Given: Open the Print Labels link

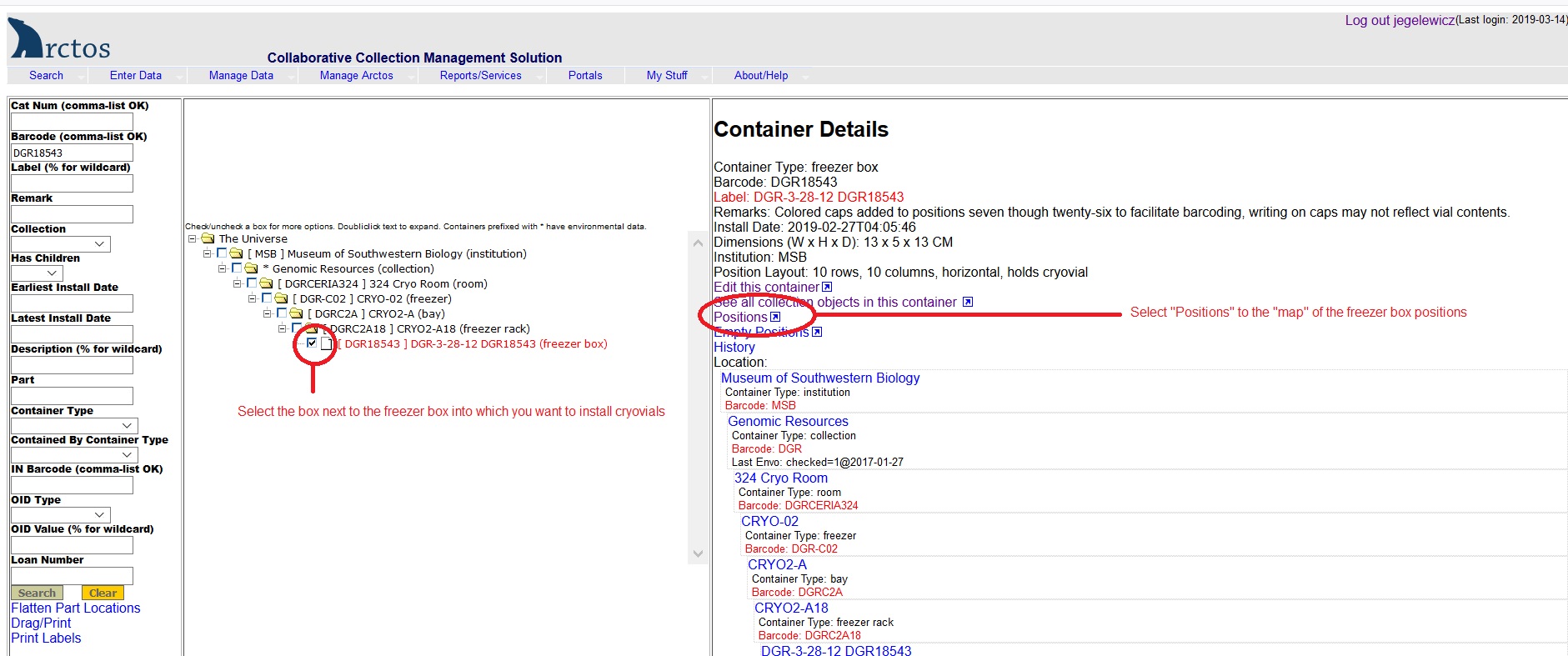Looking at the screenshot, I should (46, 638).
